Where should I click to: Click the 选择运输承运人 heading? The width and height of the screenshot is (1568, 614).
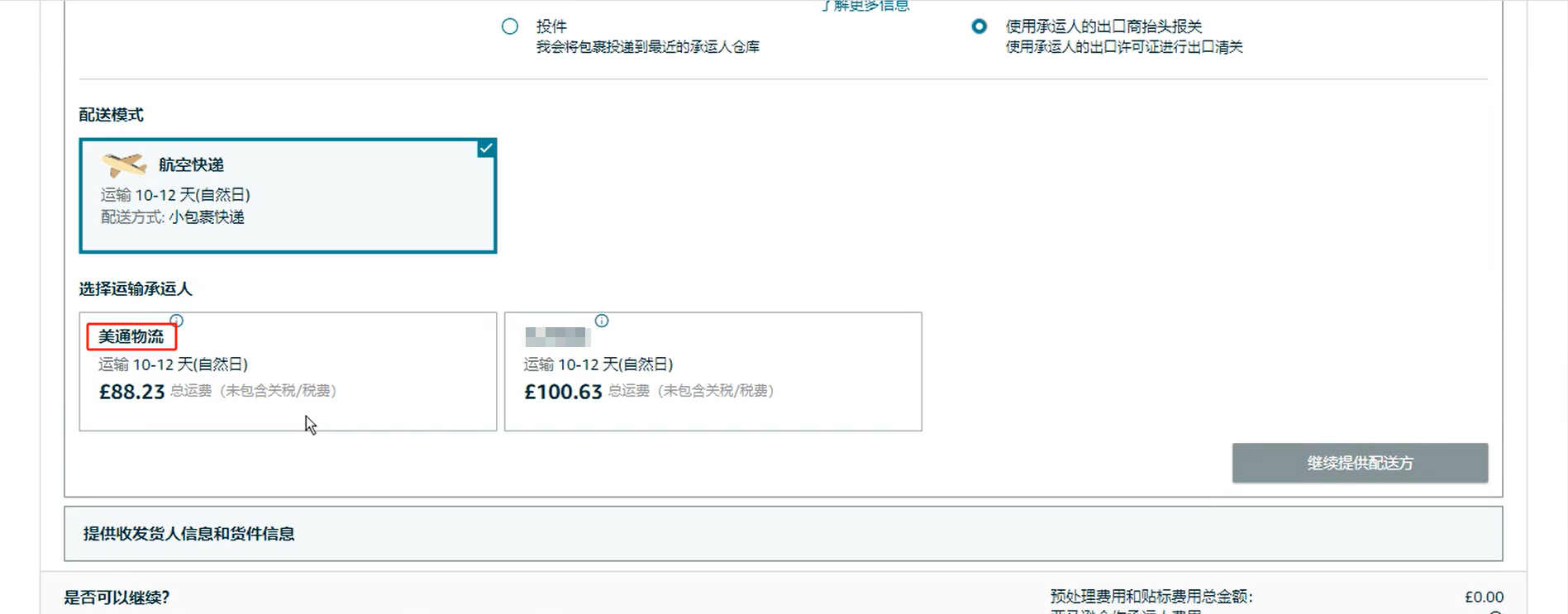(x=136, y=289)
